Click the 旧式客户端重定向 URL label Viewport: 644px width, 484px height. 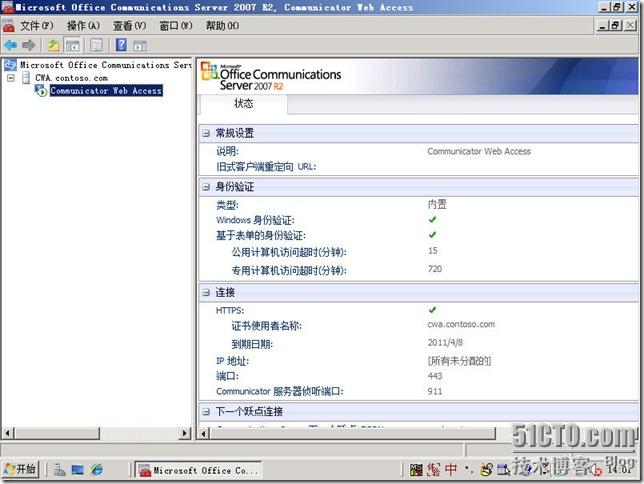coord(266,167)
